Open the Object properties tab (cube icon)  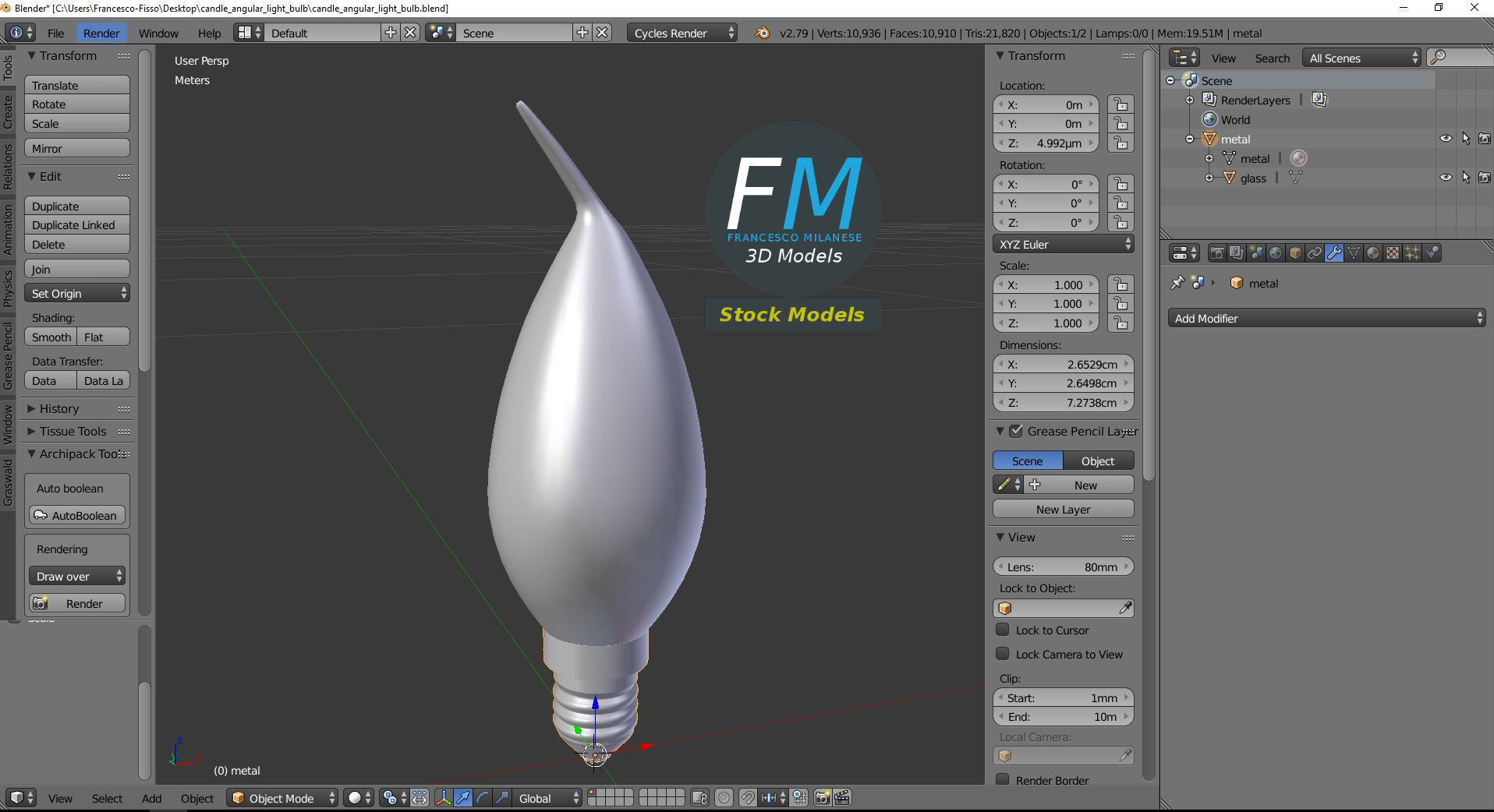(x=1294, y=253)
